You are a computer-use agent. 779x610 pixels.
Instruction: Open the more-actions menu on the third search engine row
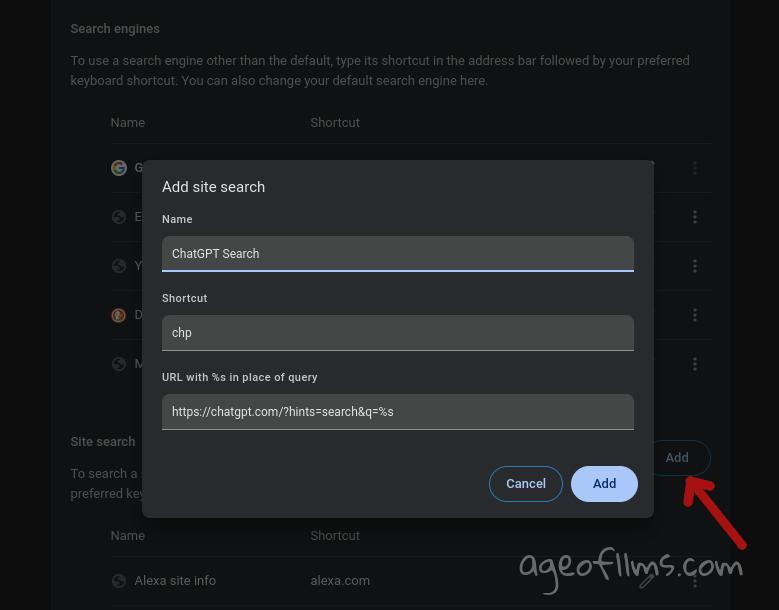(695, 266)
